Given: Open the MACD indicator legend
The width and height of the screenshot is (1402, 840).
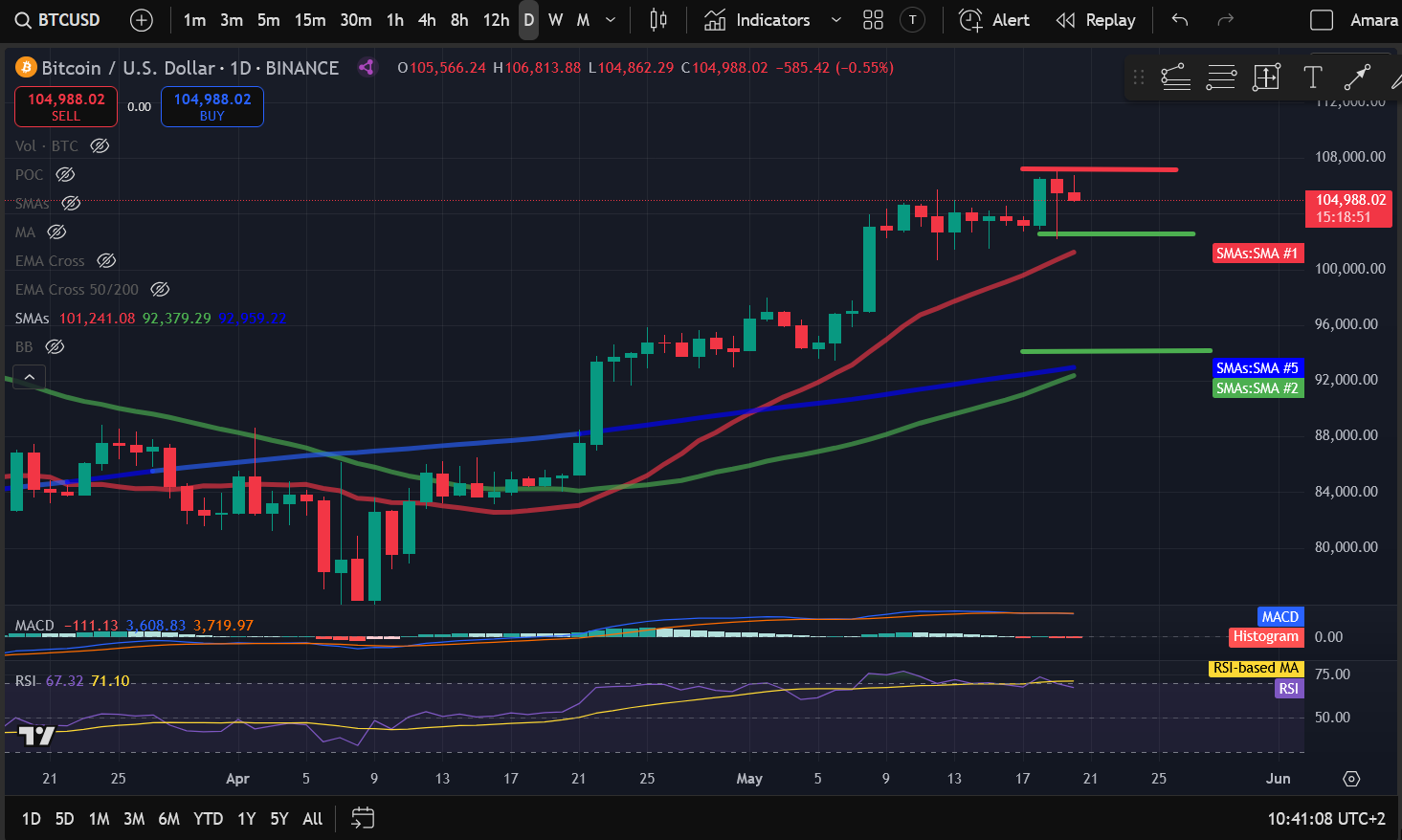Looking at the screenshot, I should pyautogui.click(x=35, y=626).
